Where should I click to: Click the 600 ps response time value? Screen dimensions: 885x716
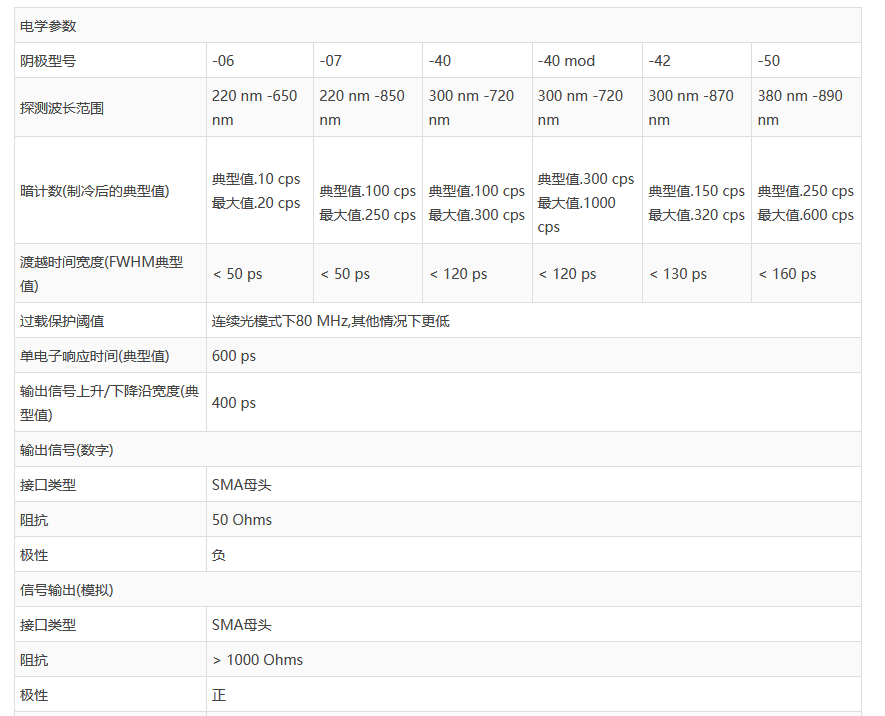(x=234, y=356)
